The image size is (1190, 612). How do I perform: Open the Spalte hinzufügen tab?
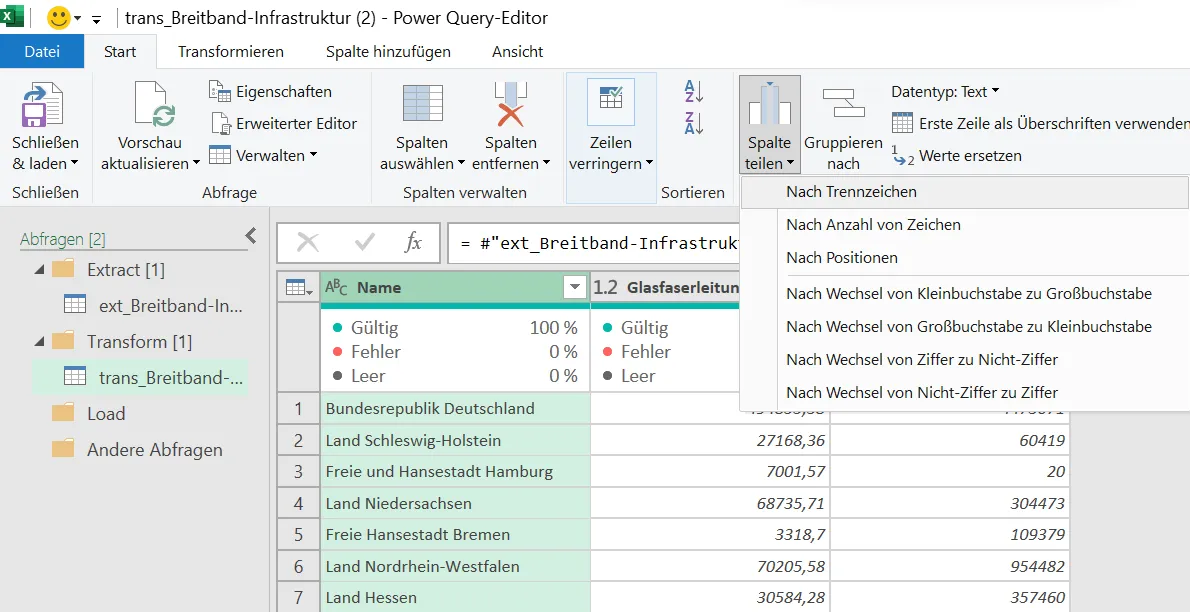388,52
